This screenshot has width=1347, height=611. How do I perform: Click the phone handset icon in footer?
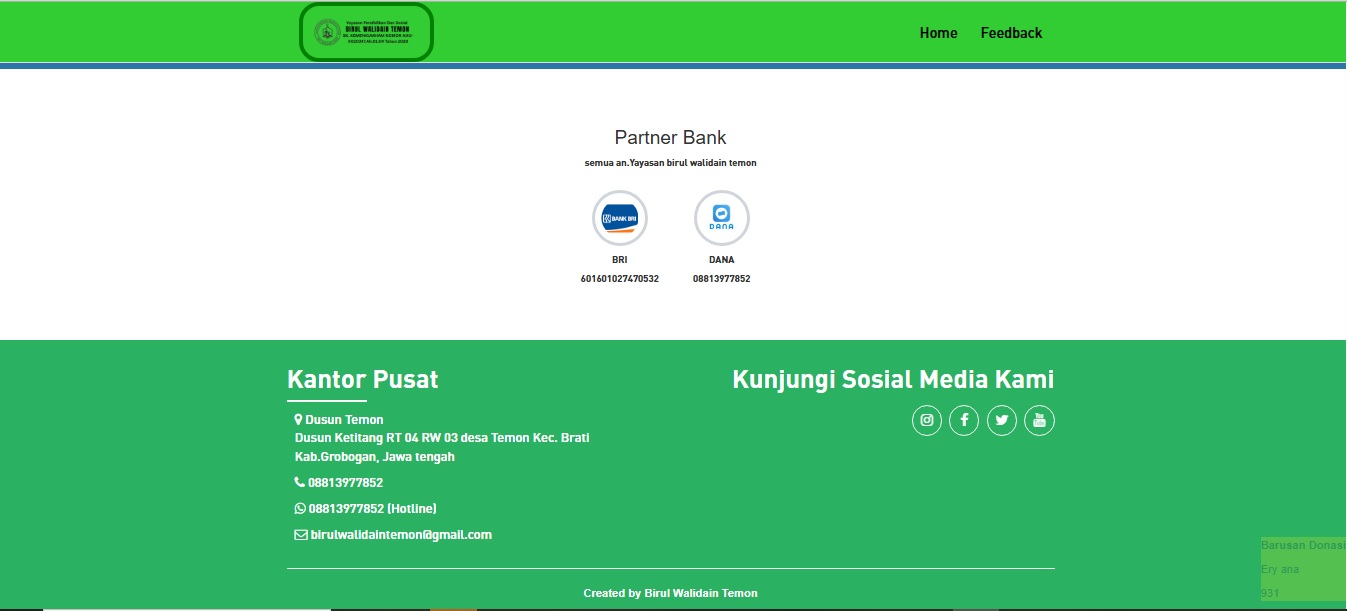pos(299,482)
